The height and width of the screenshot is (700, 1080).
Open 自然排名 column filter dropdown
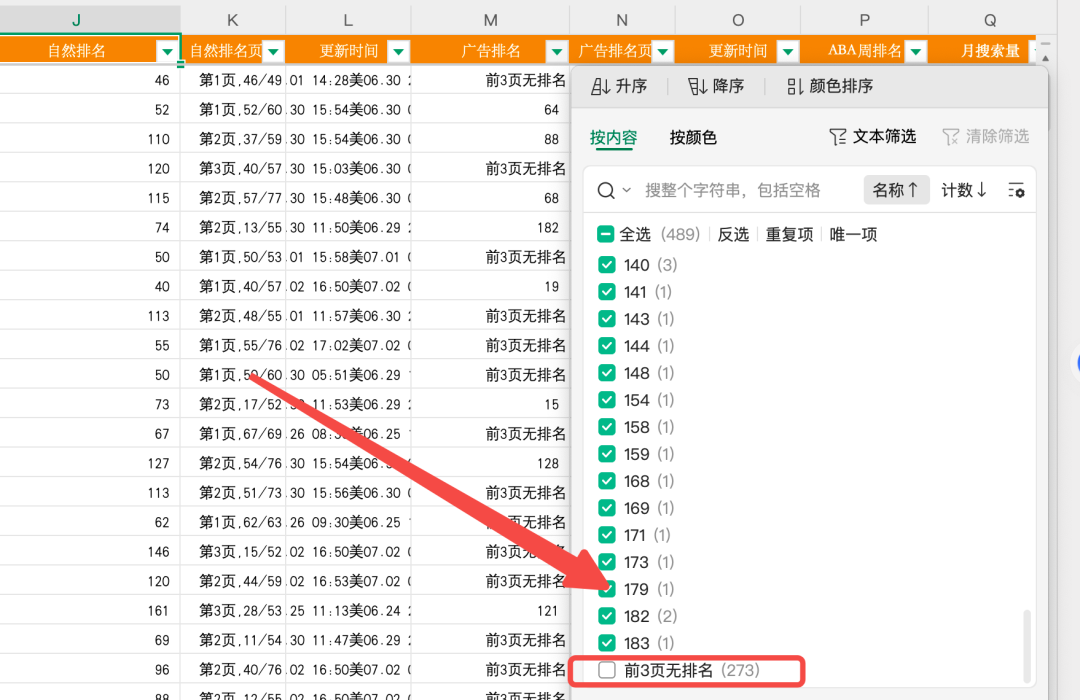click(167, 51)
